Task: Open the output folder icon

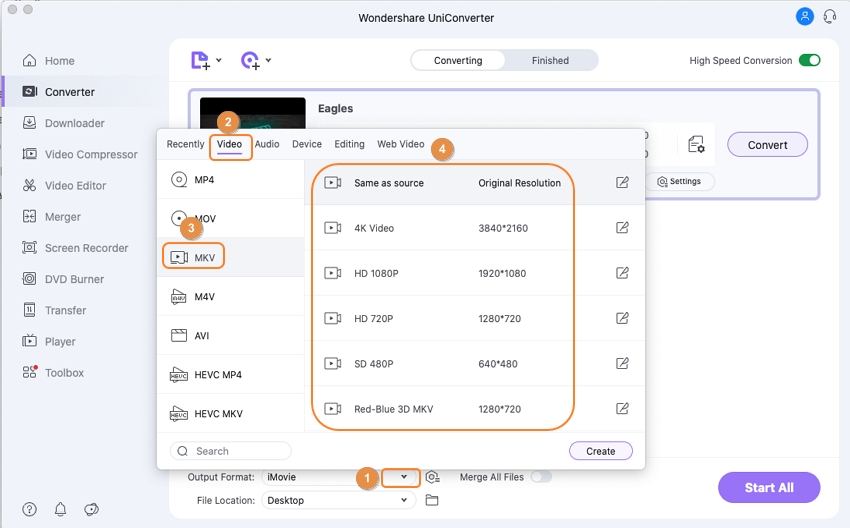Action: 432,500
